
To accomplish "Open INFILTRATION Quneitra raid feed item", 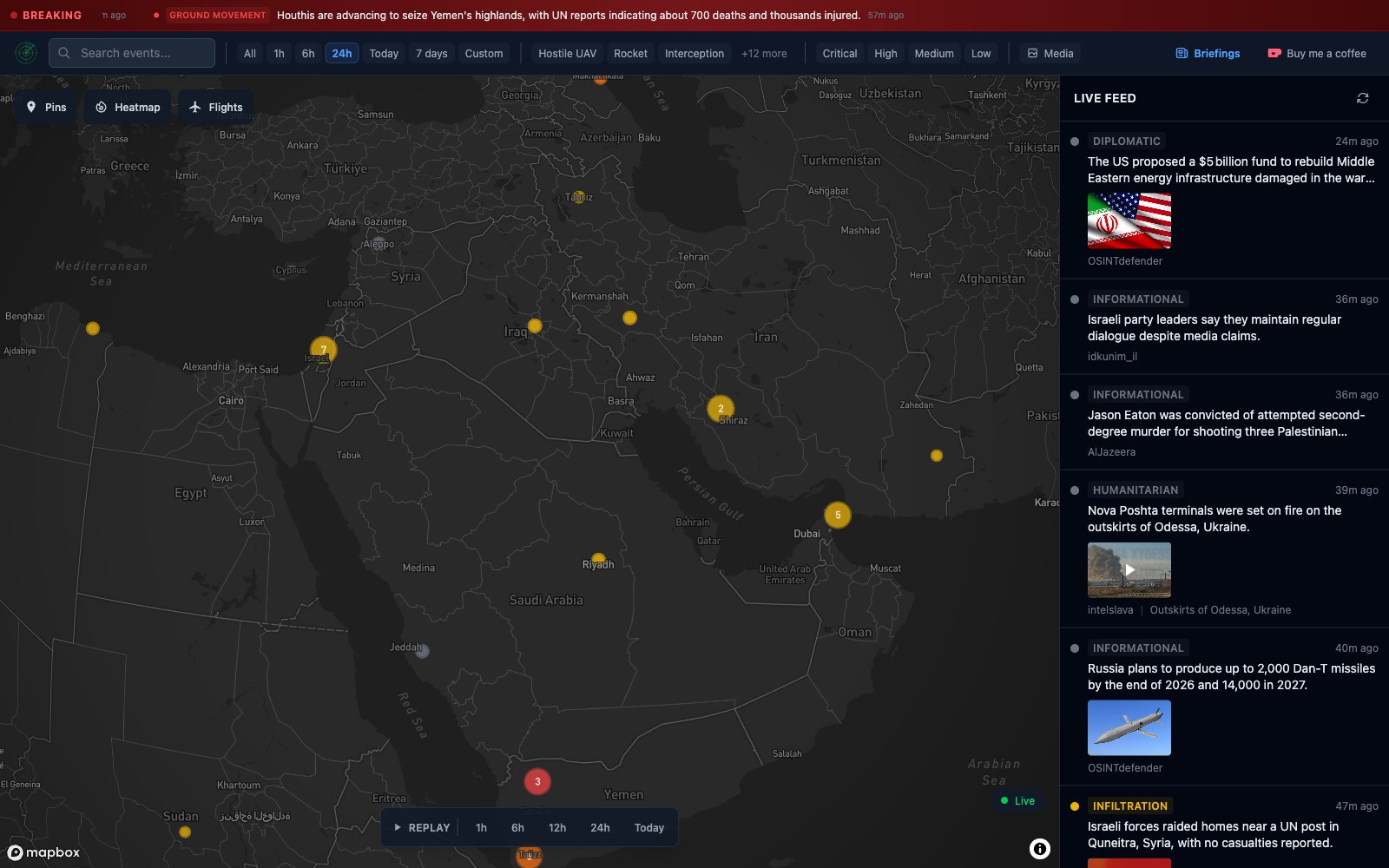I will point(1224,827).
